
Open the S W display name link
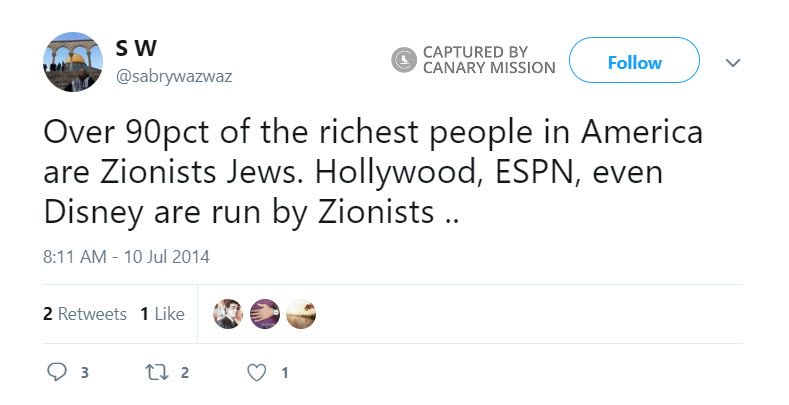tap(136, 49)
